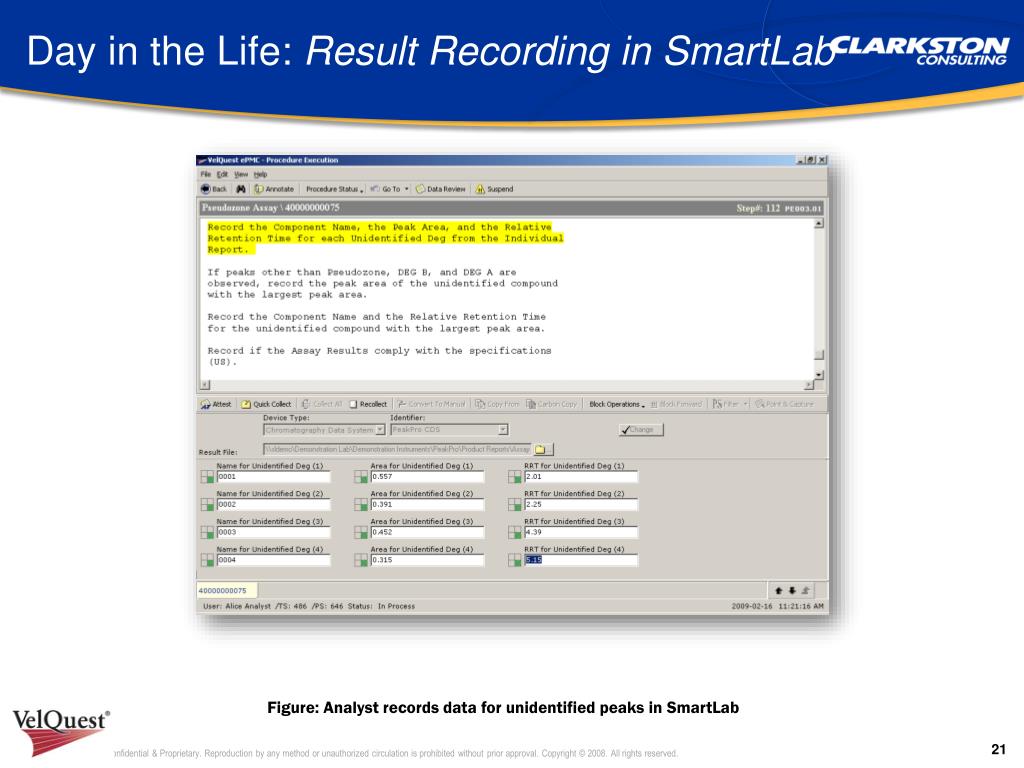Click the Name for Unidentified Deg (1) field

point(273,477)
